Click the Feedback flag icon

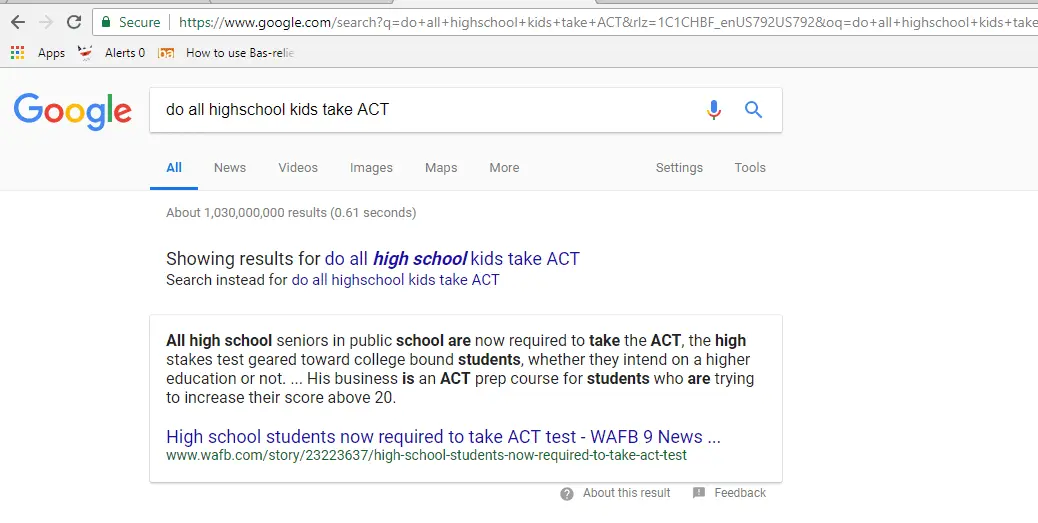pos(699,493)
